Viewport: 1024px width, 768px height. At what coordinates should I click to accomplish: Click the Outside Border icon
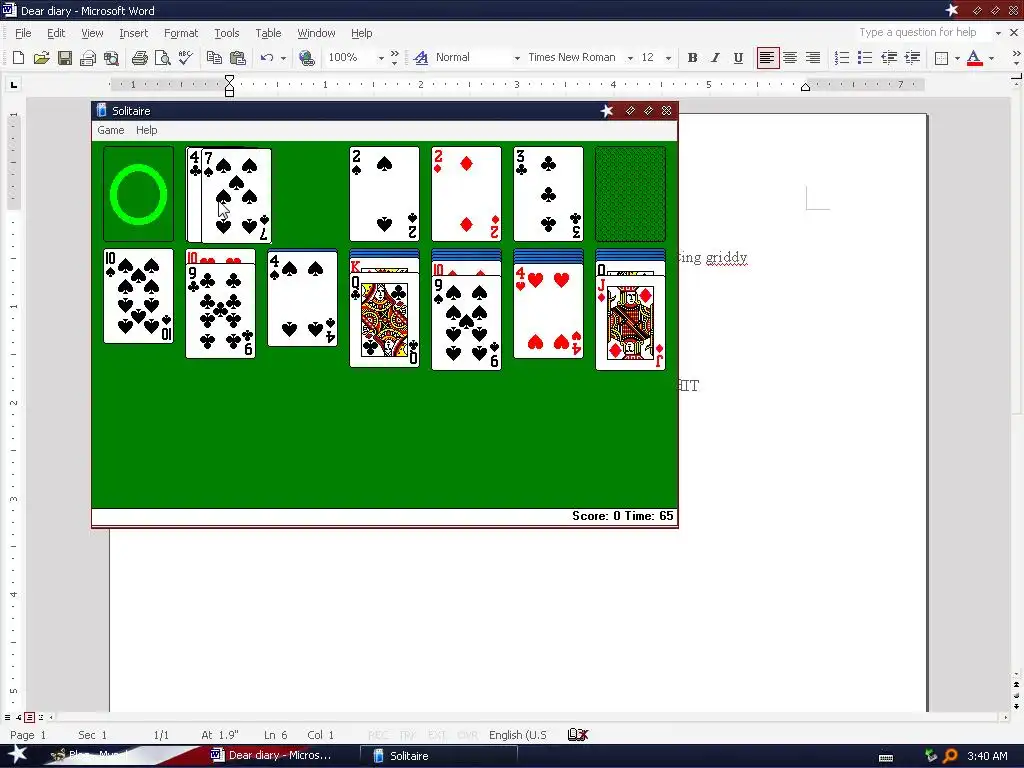[941, 58]
